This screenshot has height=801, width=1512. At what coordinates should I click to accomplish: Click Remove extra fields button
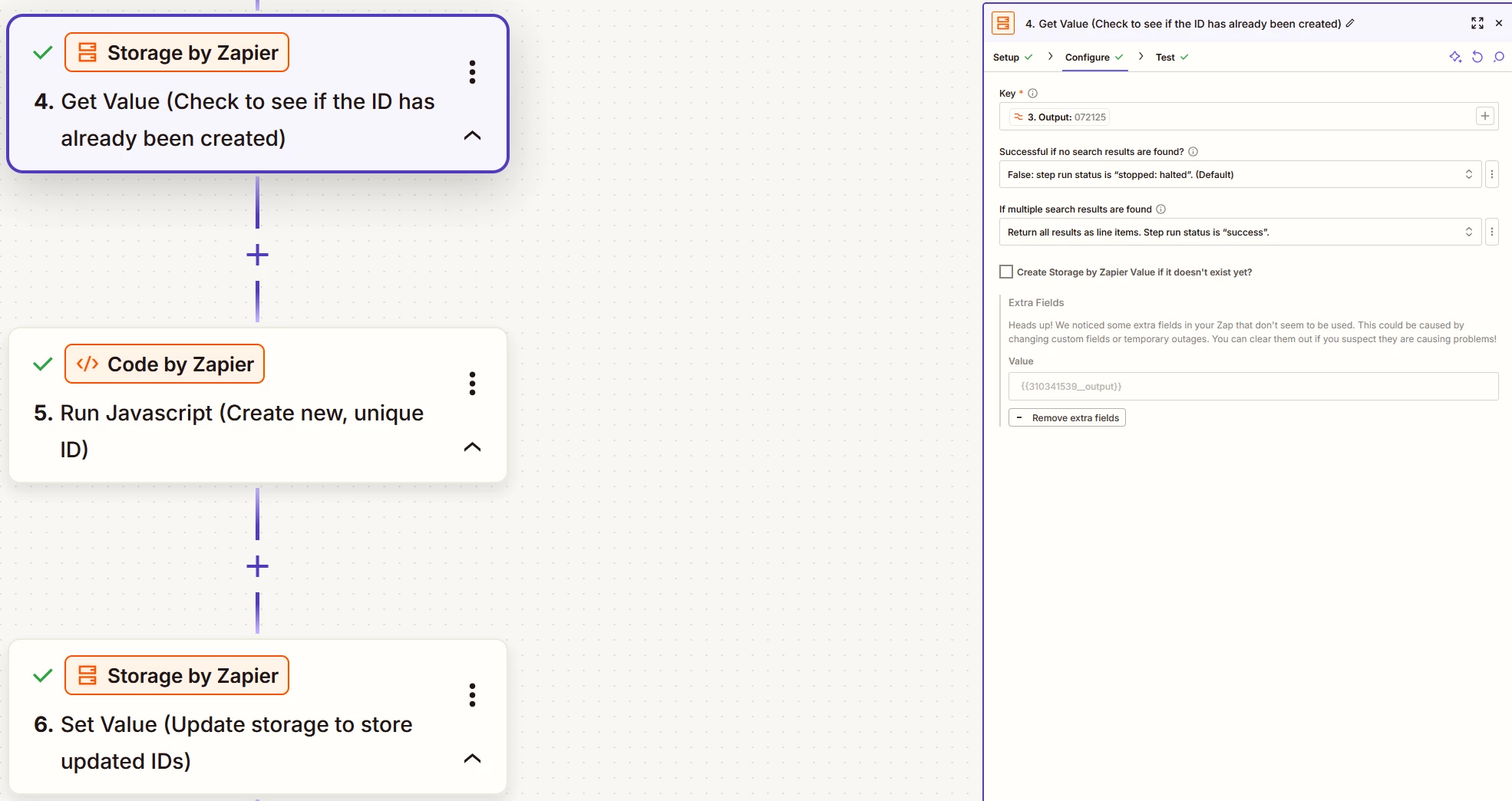click(1067, 417)
